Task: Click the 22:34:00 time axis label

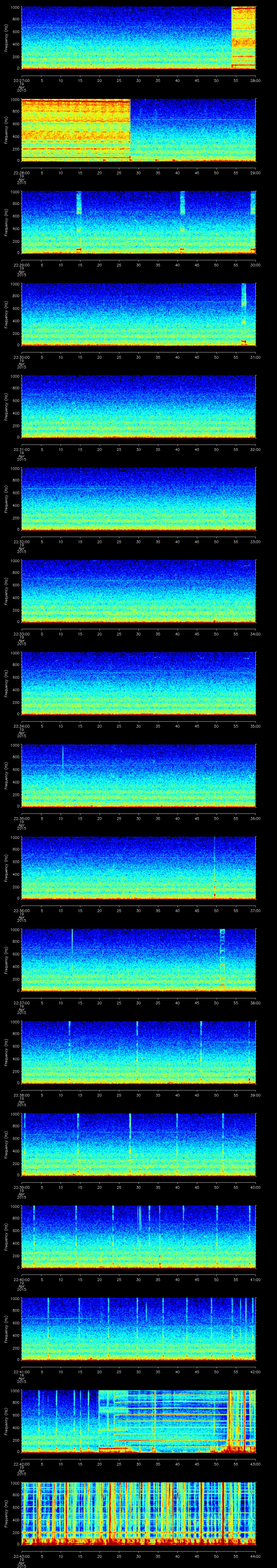Action: coord(21,726)
